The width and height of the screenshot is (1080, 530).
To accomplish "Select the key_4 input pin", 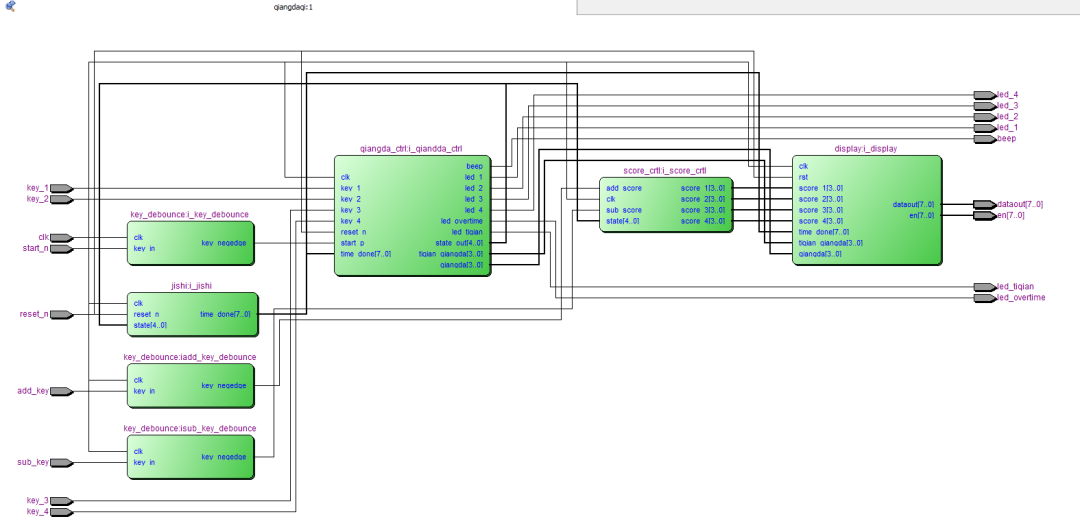I will point(61,512).
